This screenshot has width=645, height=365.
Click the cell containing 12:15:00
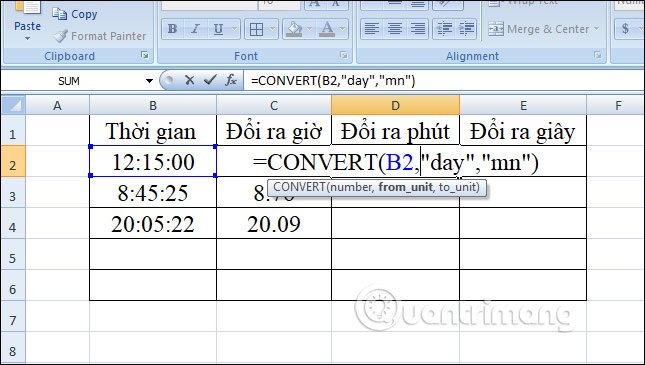point(153,161)
